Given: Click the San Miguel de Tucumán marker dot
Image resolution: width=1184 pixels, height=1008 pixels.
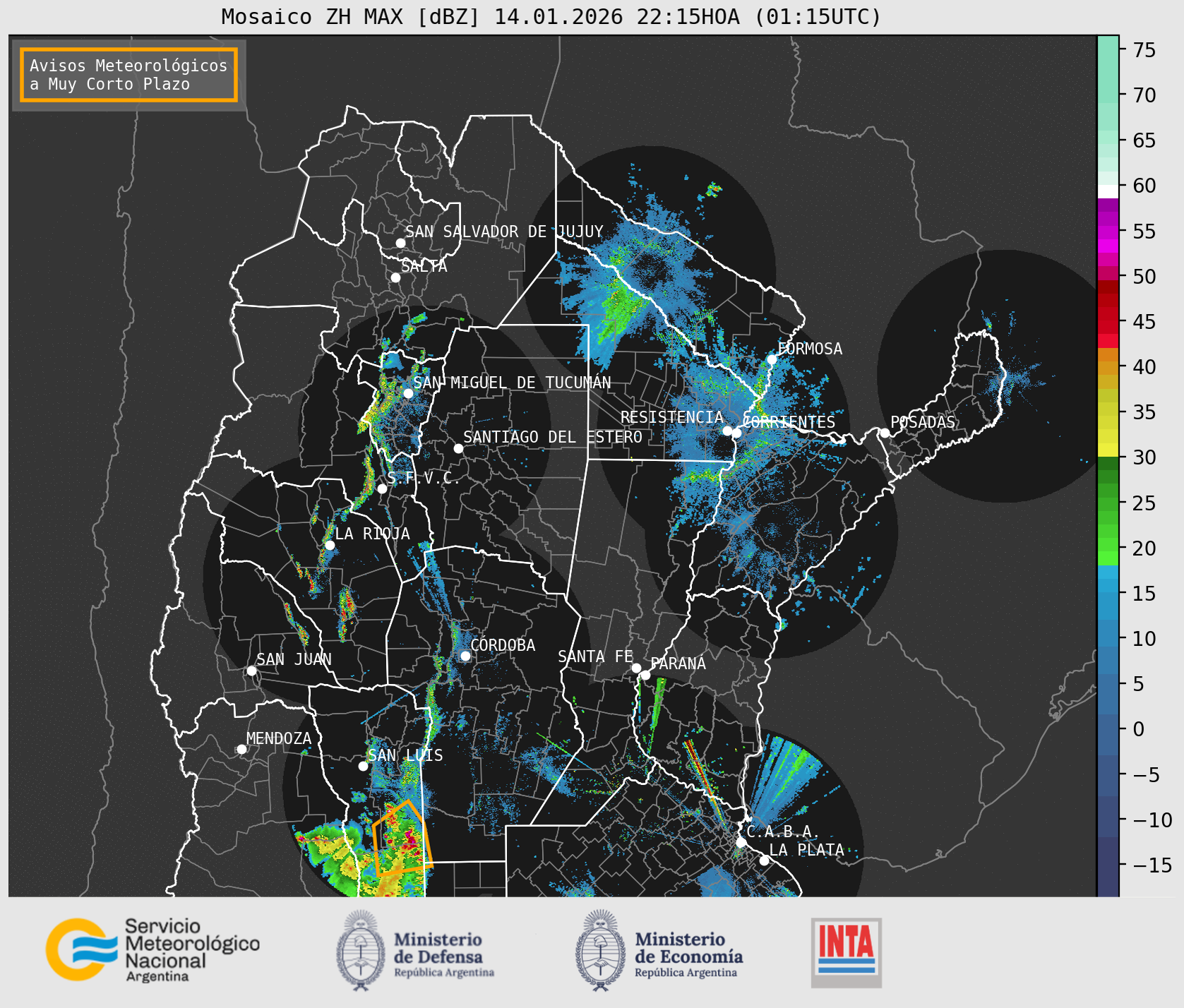Looking at the screenshot, I should [407, 393].
